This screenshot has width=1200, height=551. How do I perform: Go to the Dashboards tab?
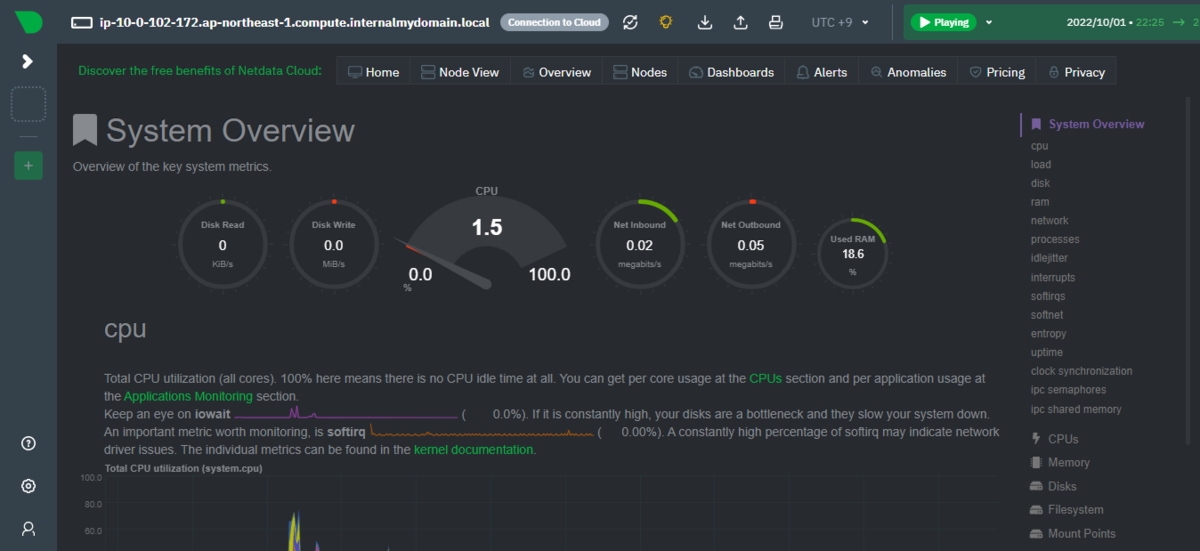point(732,72)
